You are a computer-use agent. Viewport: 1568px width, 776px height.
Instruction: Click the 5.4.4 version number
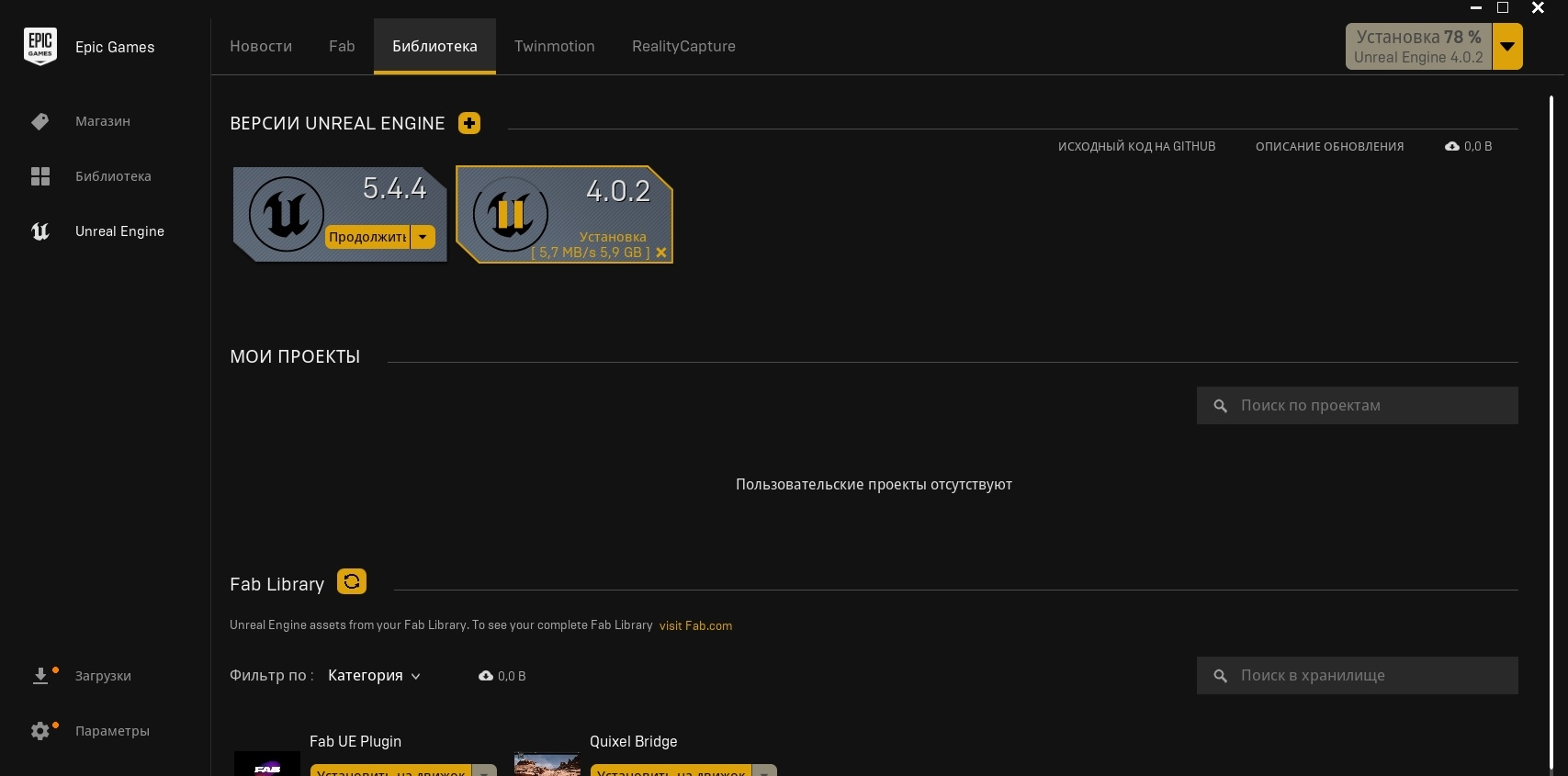click(x=395, y=188)
